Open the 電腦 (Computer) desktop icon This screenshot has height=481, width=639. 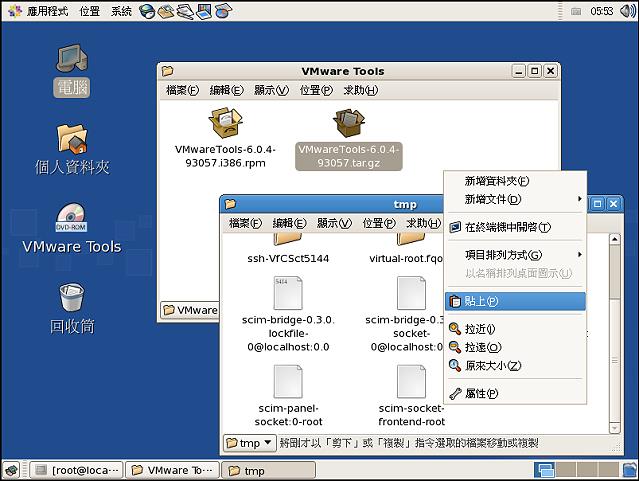click(72, 58)
